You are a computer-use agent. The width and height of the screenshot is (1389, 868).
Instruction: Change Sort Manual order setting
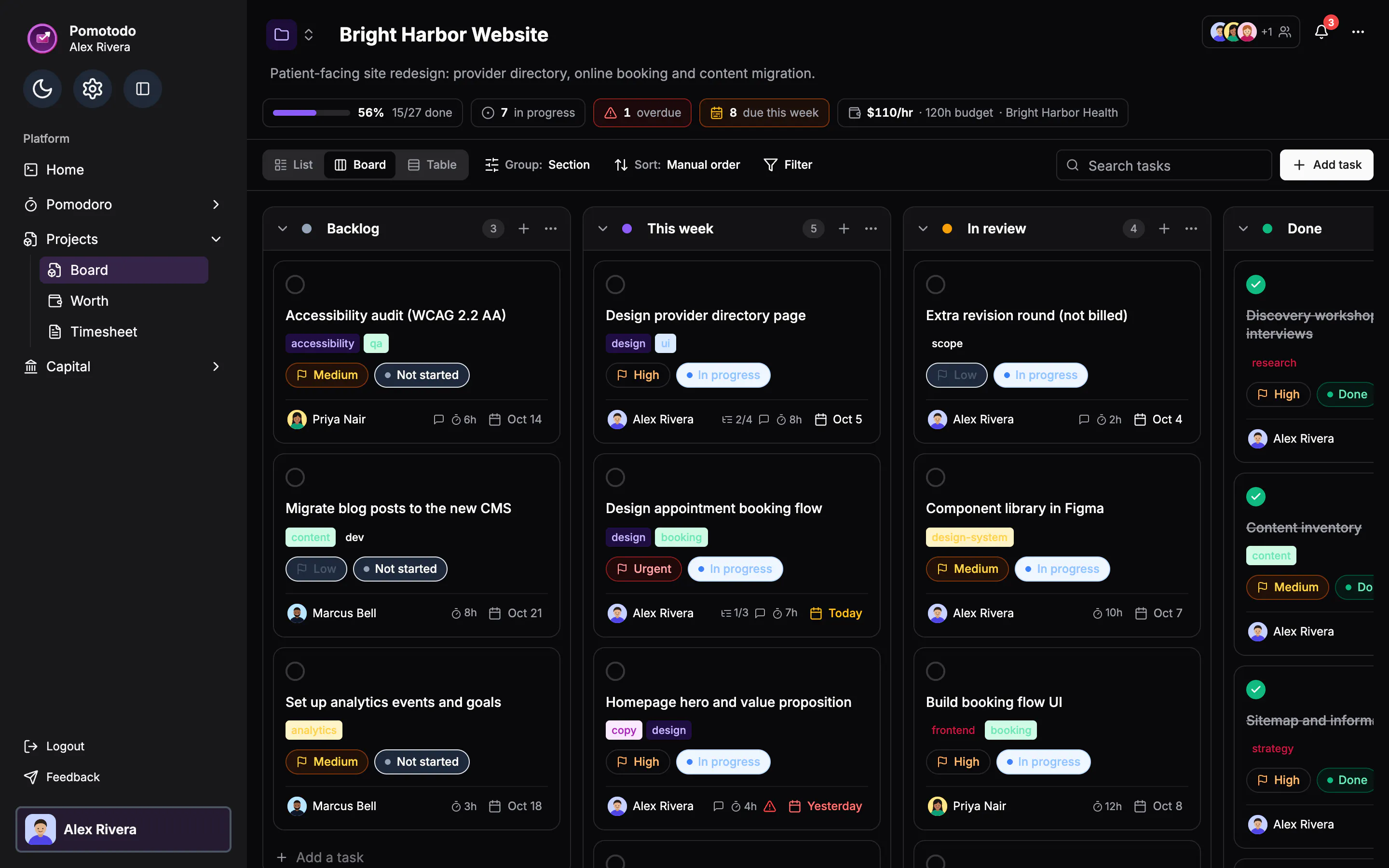pos(677,165)
